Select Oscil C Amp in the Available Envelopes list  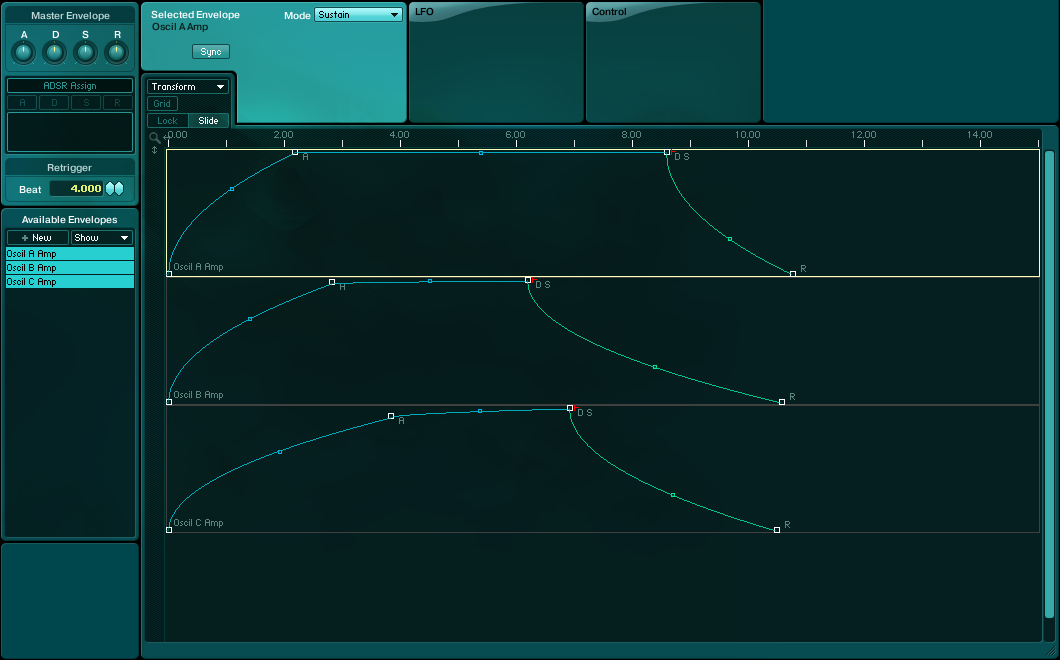point(70,282)
